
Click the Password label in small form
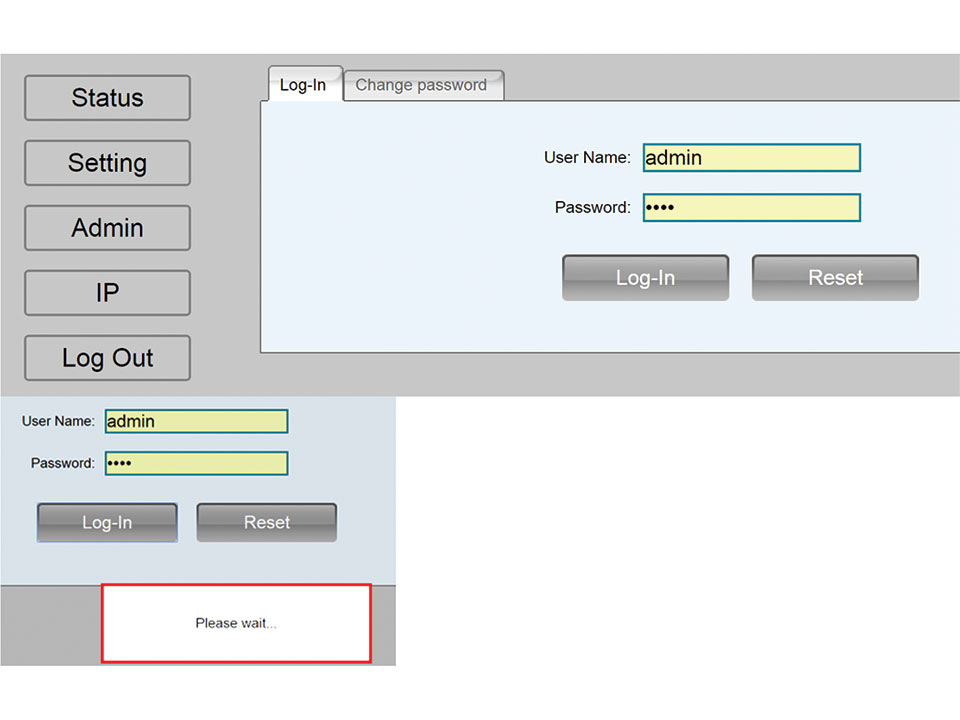[62, 464]
